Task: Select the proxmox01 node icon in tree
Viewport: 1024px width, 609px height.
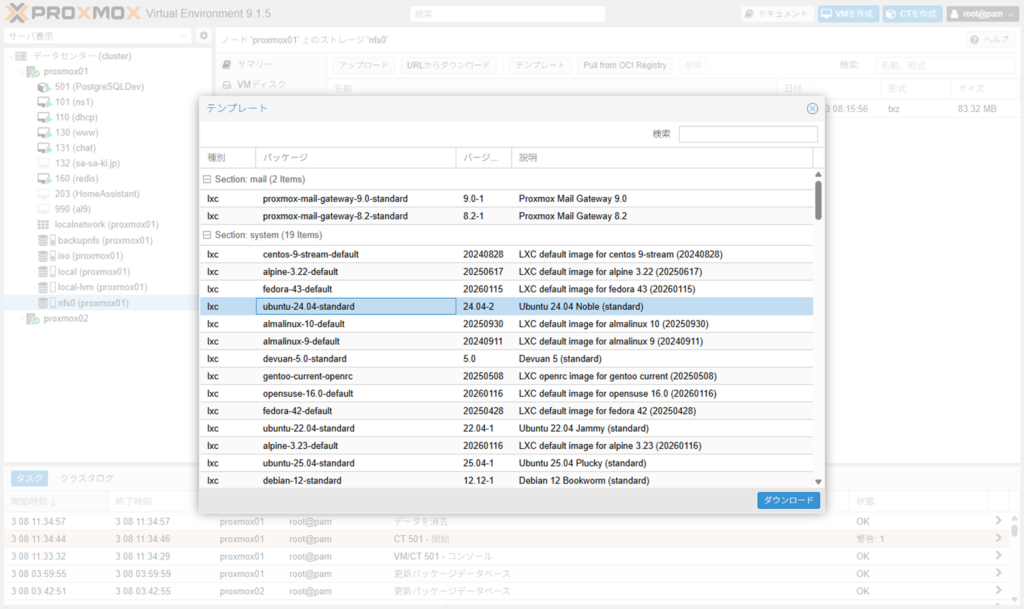Action: coord(33,72)
